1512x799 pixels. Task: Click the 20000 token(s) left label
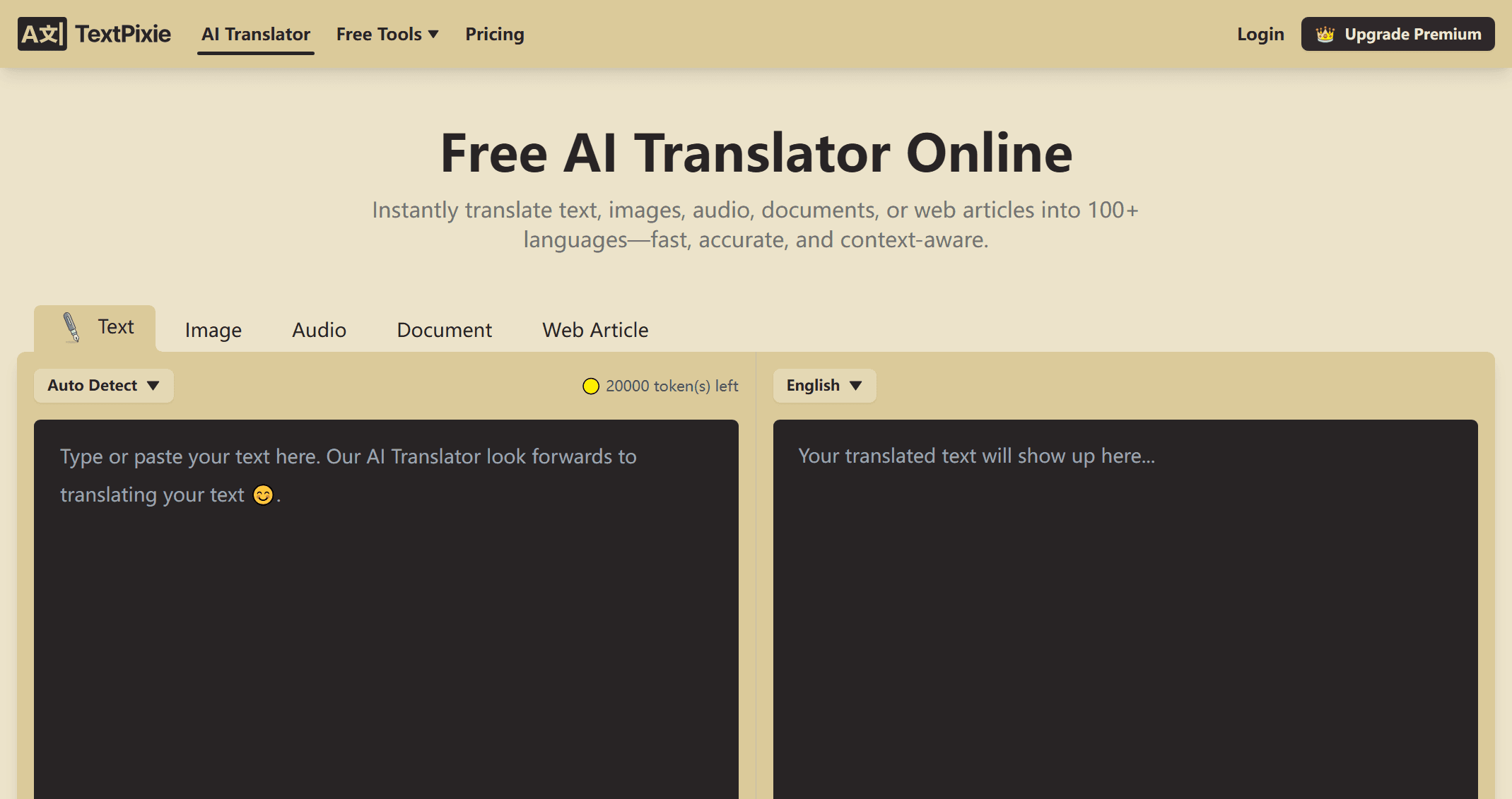672,386
